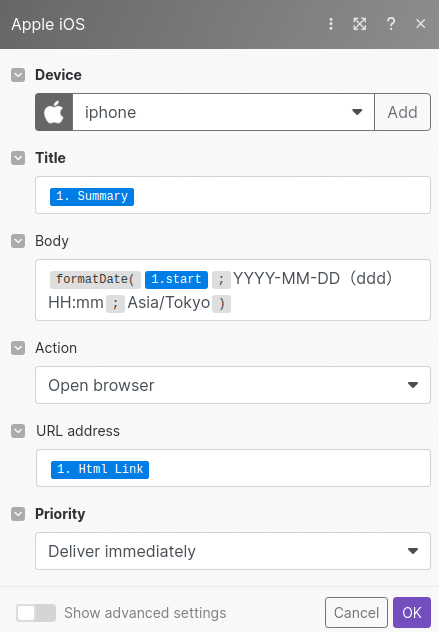
Task: Open the three-dot module options menu
Action: tap(331, 24)
